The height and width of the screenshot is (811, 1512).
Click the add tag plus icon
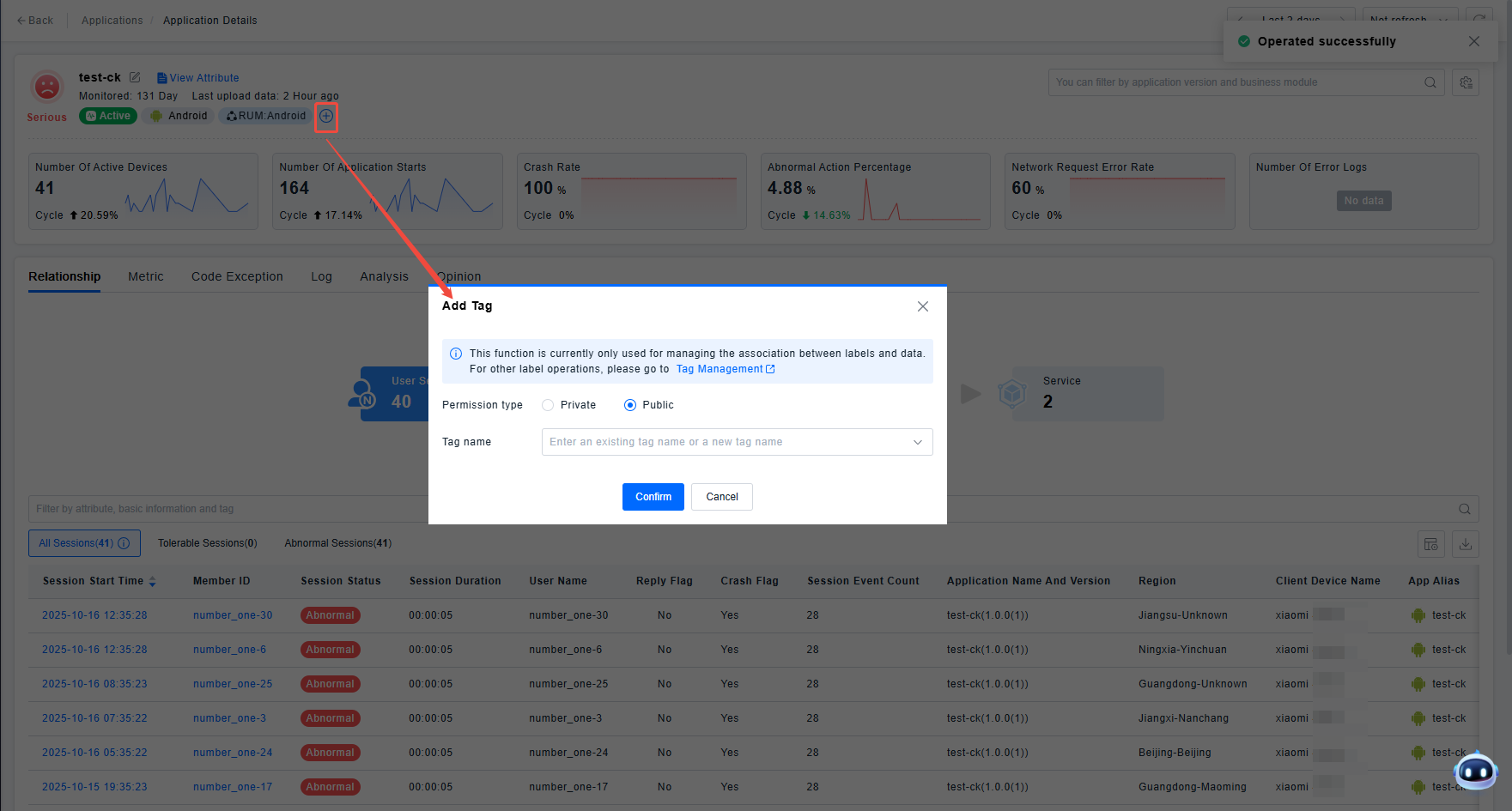coord(326,116)
